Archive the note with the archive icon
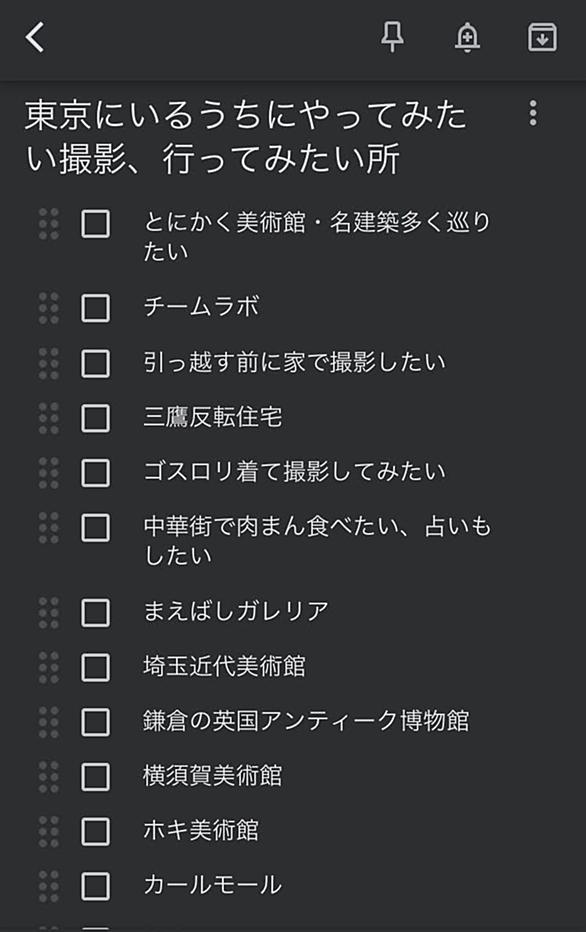Screen dimensions: 586x932 (x=542, y=37)
